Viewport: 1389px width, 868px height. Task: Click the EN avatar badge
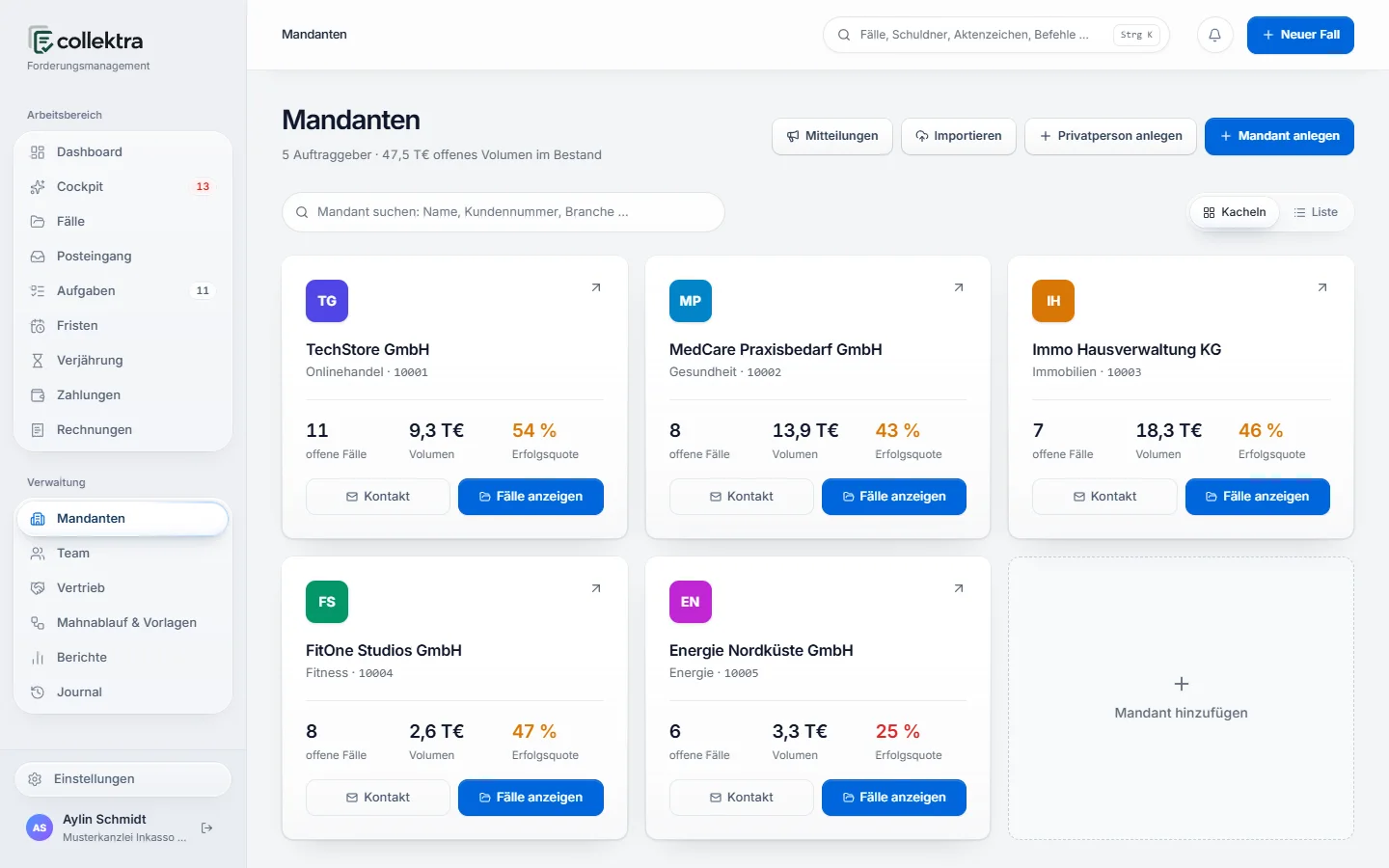[x=691, y=602]
